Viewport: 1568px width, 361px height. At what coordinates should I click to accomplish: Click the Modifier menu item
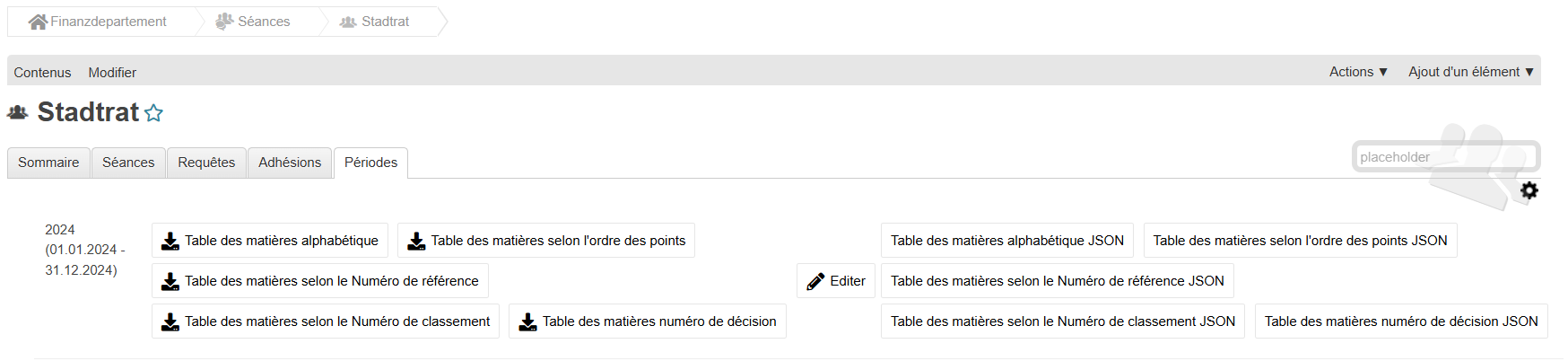(x=112, y=73)
